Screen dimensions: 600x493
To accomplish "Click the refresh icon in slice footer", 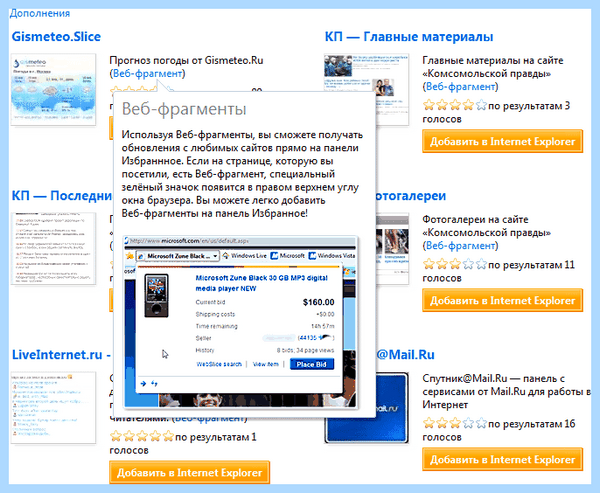I will click(154, 384).
